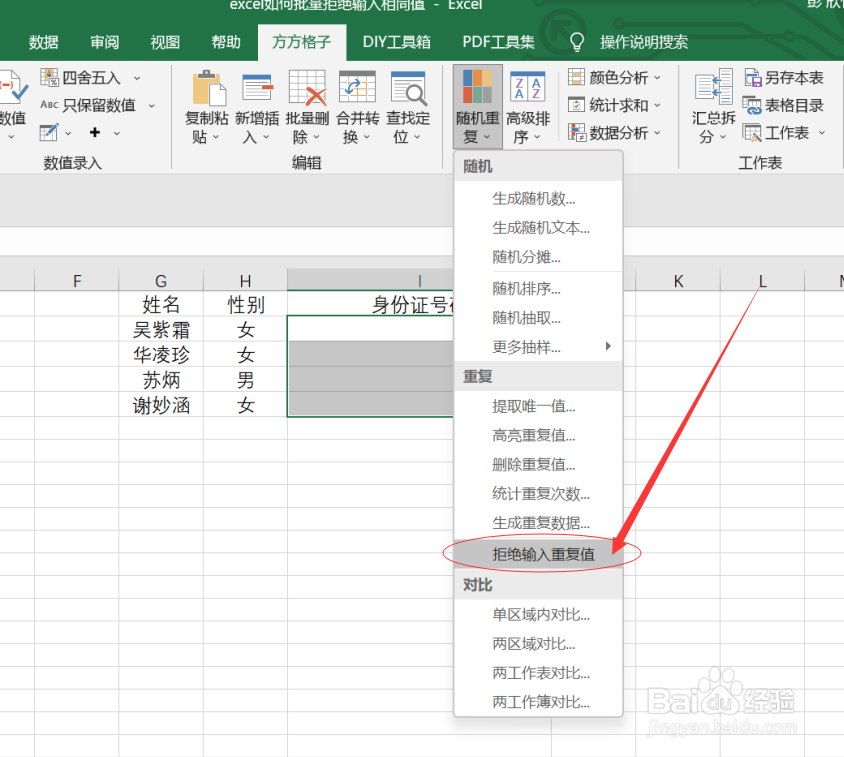
Task: Expand the 只保留数值 dropdown arrow
Action: (152, 106)
